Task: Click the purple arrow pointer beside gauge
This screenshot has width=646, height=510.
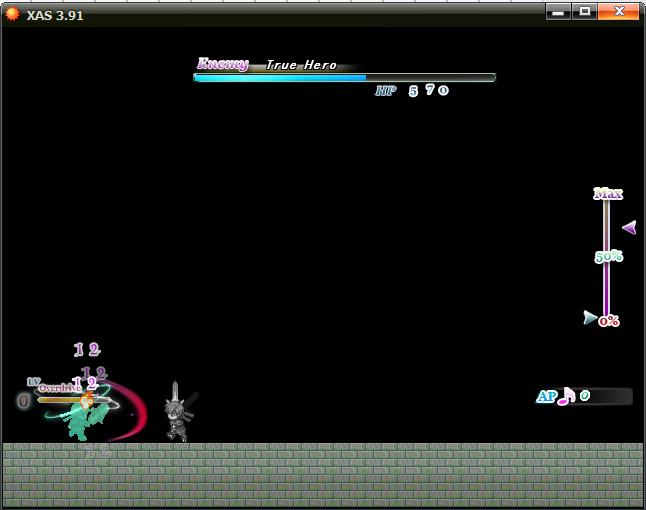Action: 629,227
